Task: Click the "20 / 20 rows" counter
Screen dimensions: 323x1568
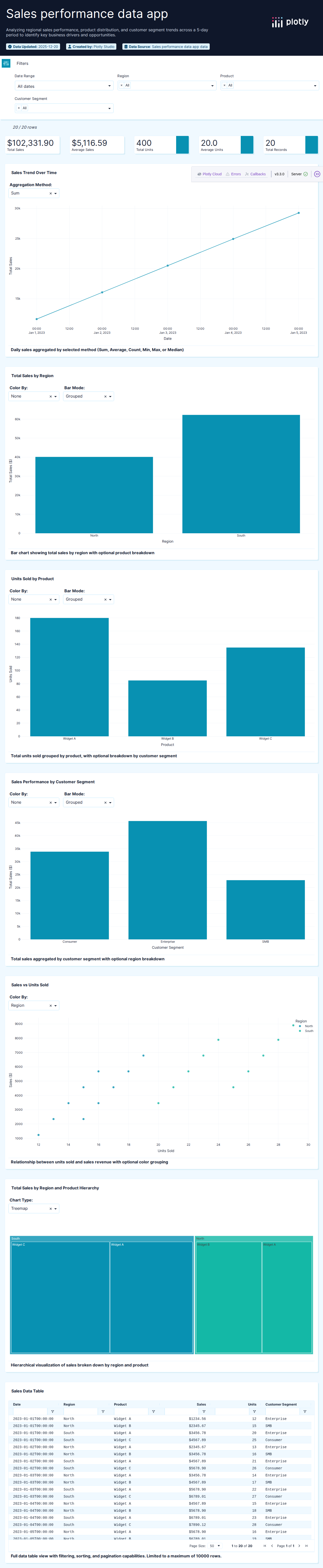Action: [x=25, y=127]
